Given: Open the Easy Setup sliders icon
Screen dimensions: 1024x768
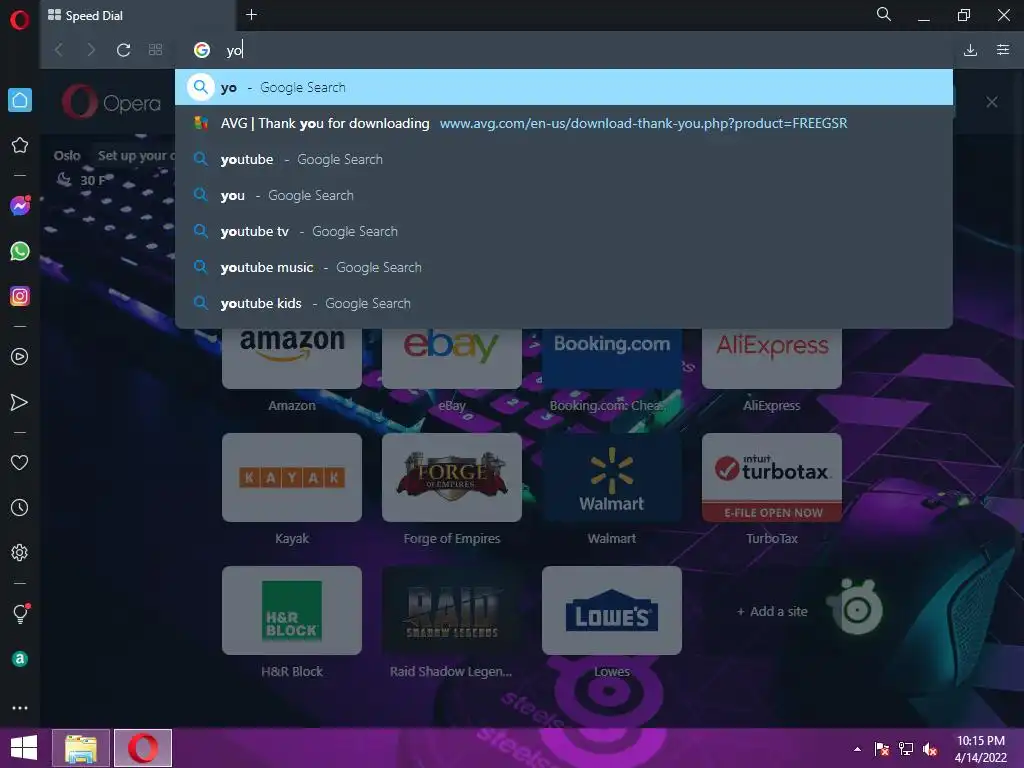Looking at the screenshot, I should click(1003, 50).
